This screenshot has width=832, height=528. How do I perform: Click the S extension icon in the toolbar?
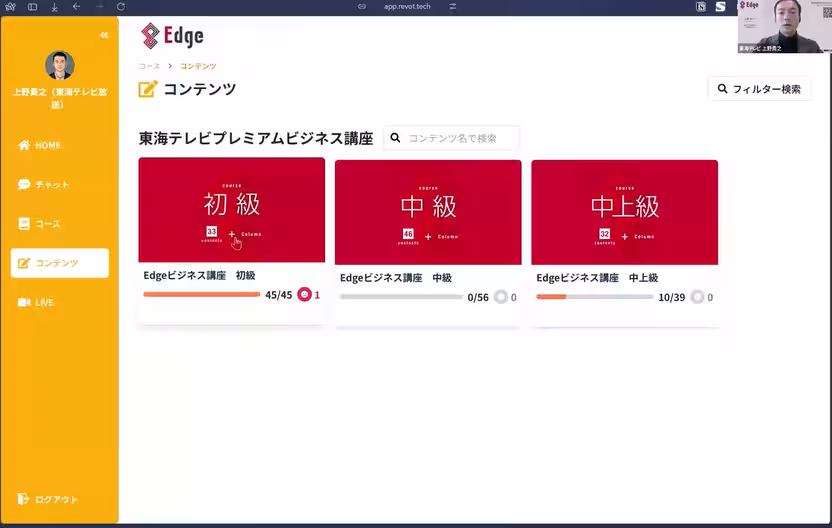coord(721,6)
